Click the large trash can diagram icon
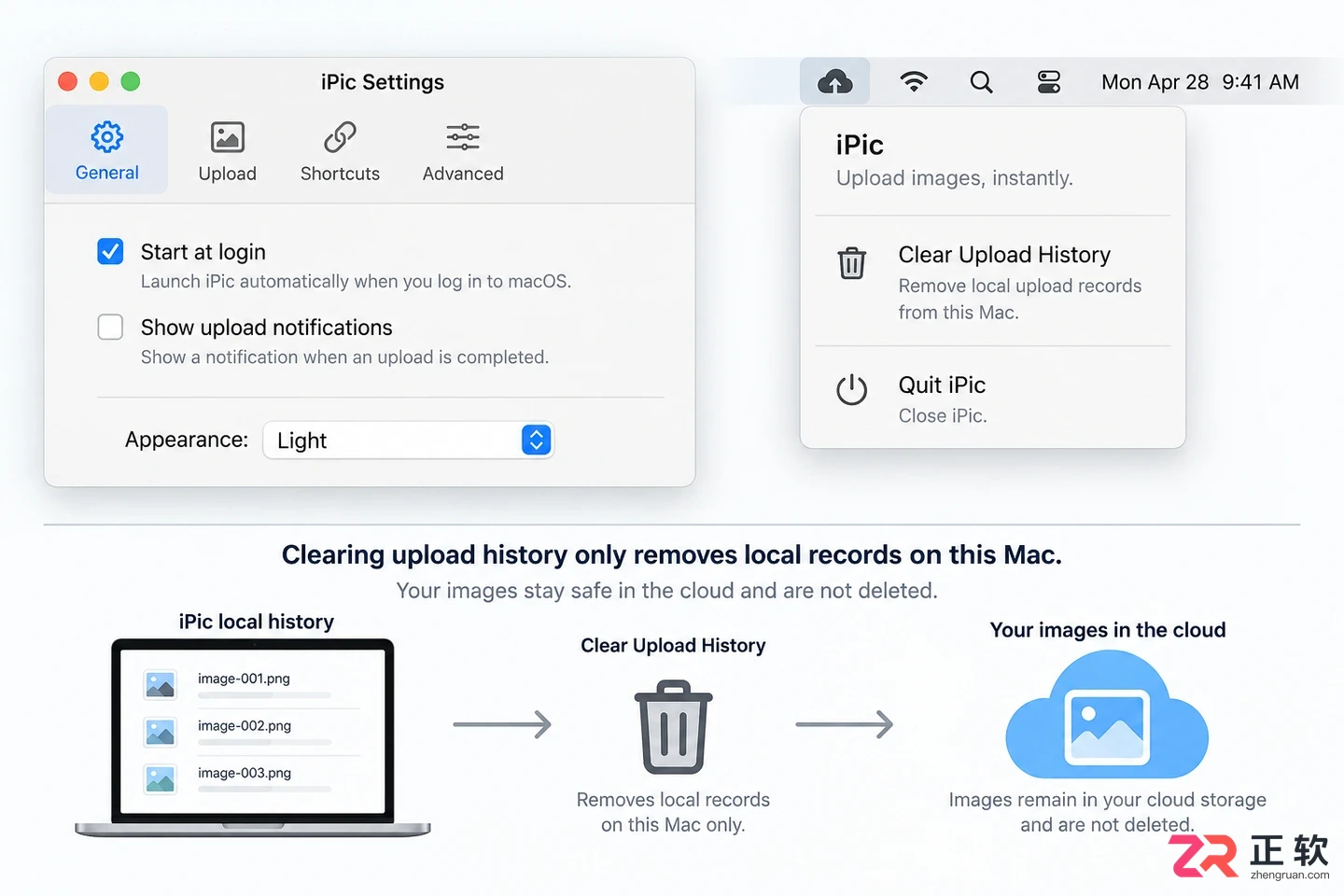The image size is (1344, 896). [674, 726]
